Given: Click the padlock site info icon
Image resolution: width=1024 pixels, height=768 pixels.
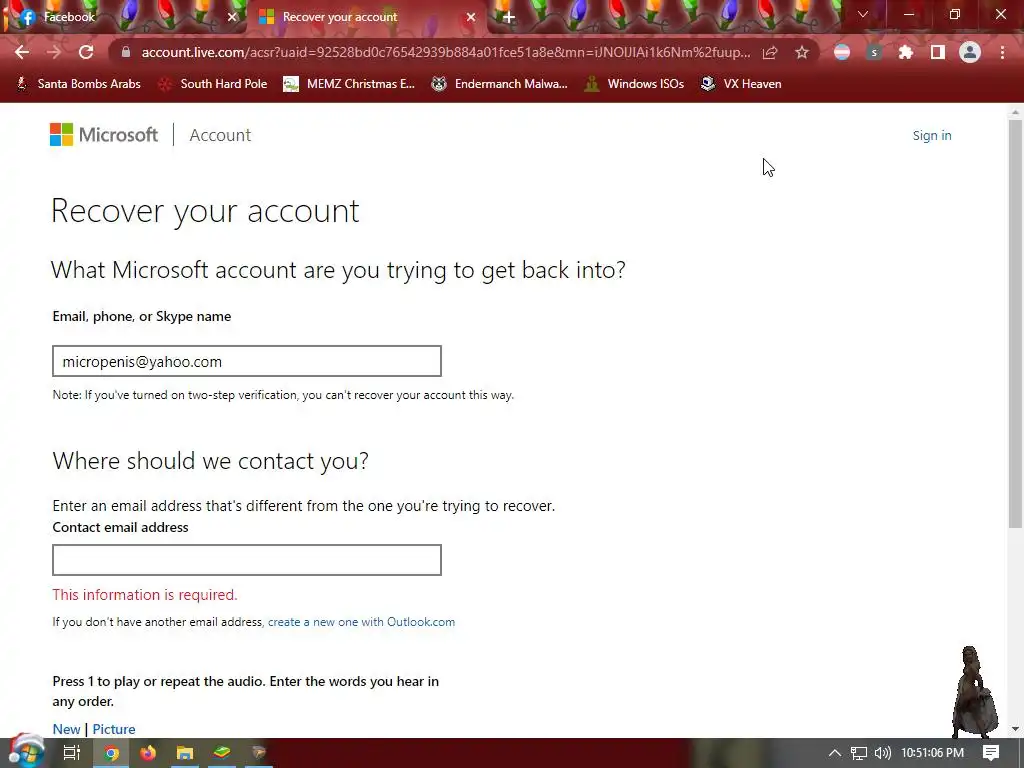Looking at the screenshot, I should click(126, 52).
